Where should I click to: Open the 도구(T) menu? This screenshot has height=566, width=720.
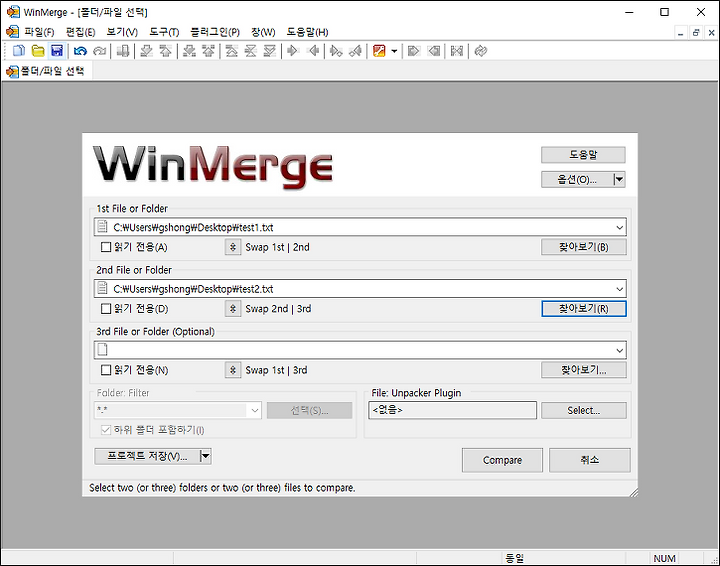164,32
